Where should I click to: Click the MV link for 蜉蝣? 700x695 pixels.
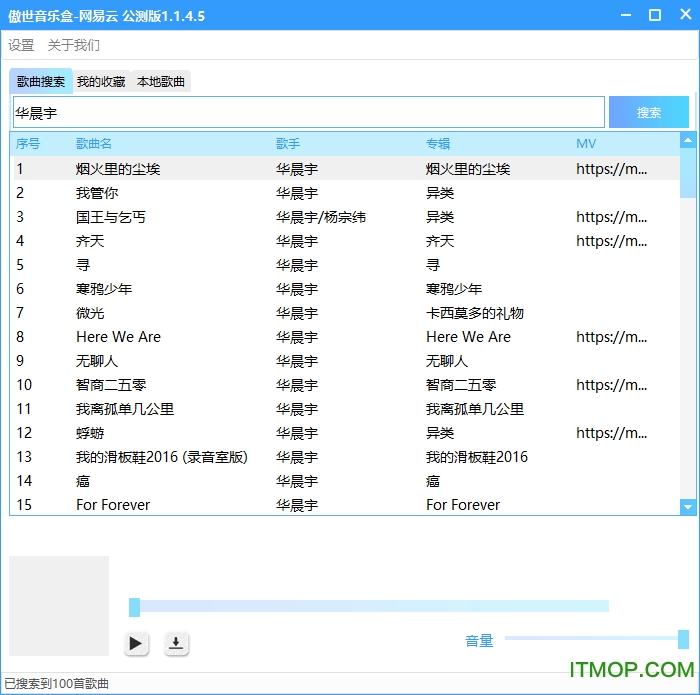[x=612, y=433]
